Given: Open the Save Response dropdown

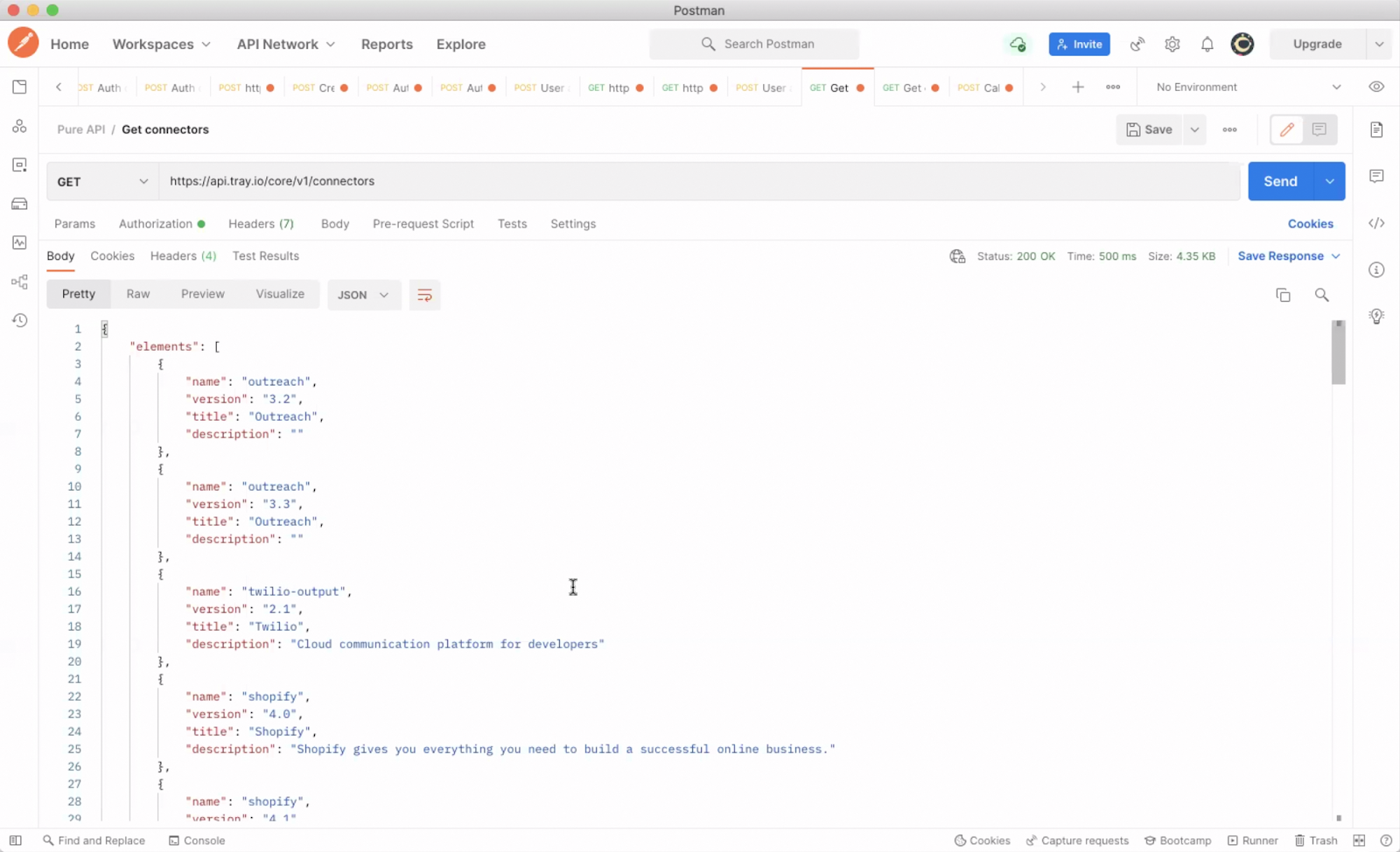Looking at the screenshot, I should (x=1289, y=256).
